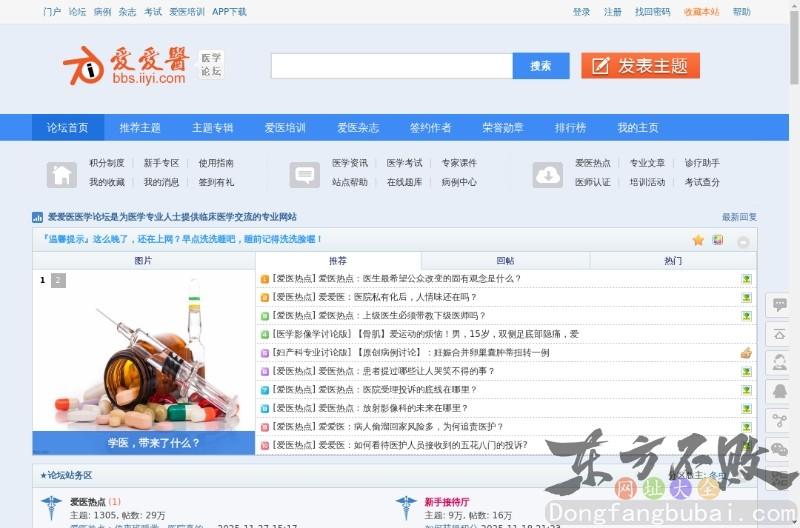Click the 注册 link at top
The height and width of the screenshot is (528, 800).
612,12
